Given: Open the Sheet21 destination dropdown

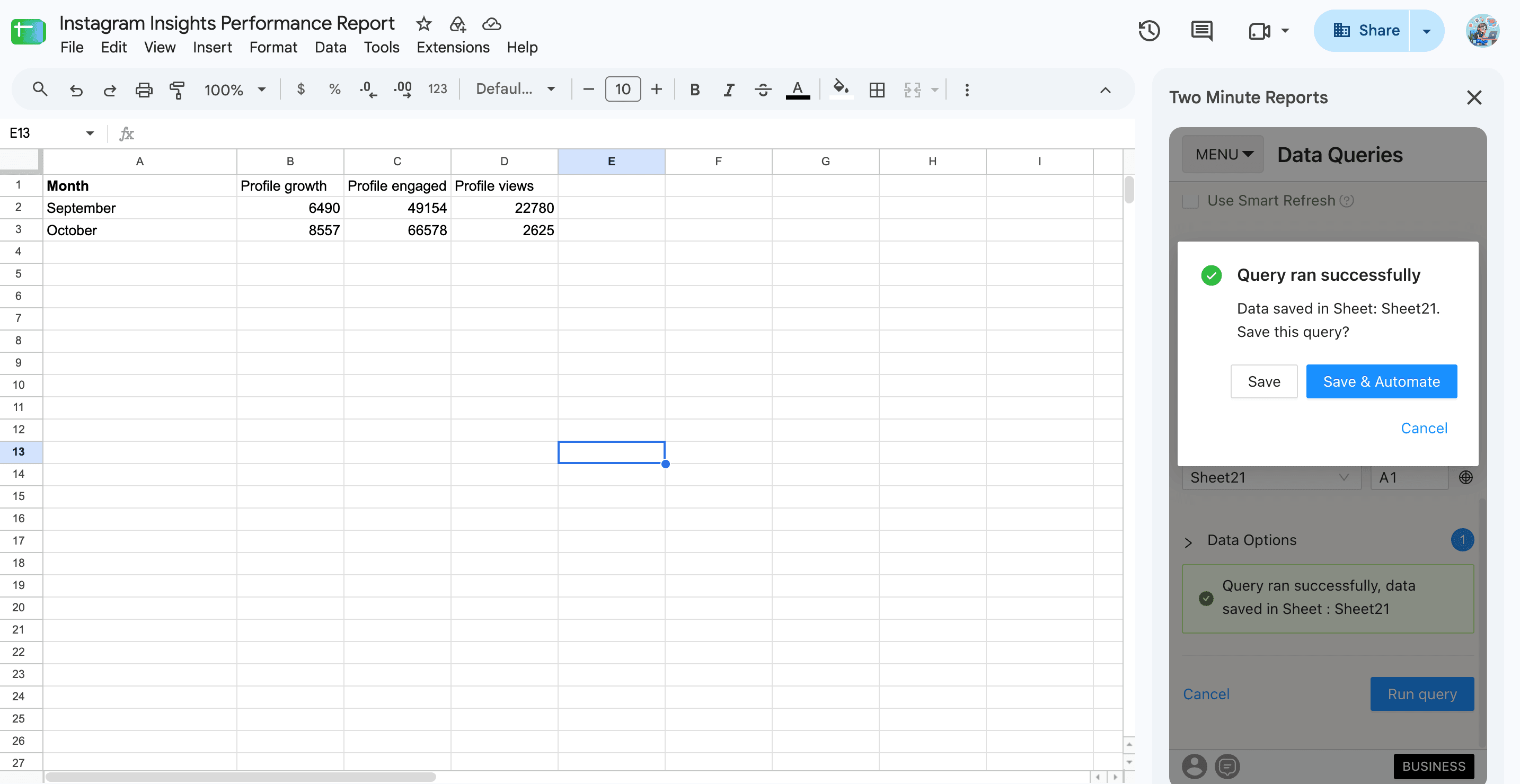Looking at the screenshot, I should pyautogui.click(x=1271, y=477).
